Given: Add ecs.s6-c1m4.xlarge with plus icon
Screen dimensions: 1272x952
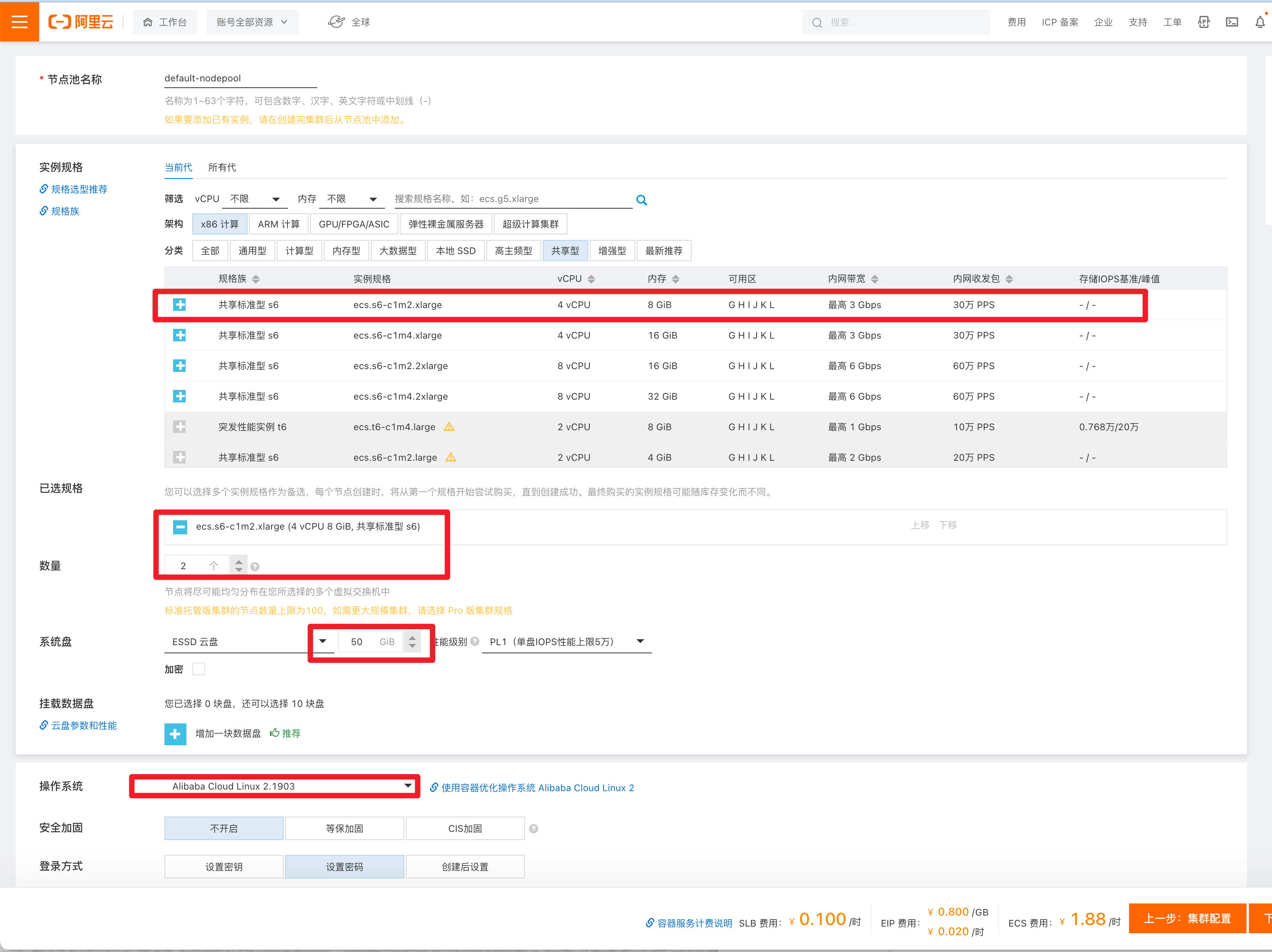Looking at the screenshot, I should click(179, 335).
